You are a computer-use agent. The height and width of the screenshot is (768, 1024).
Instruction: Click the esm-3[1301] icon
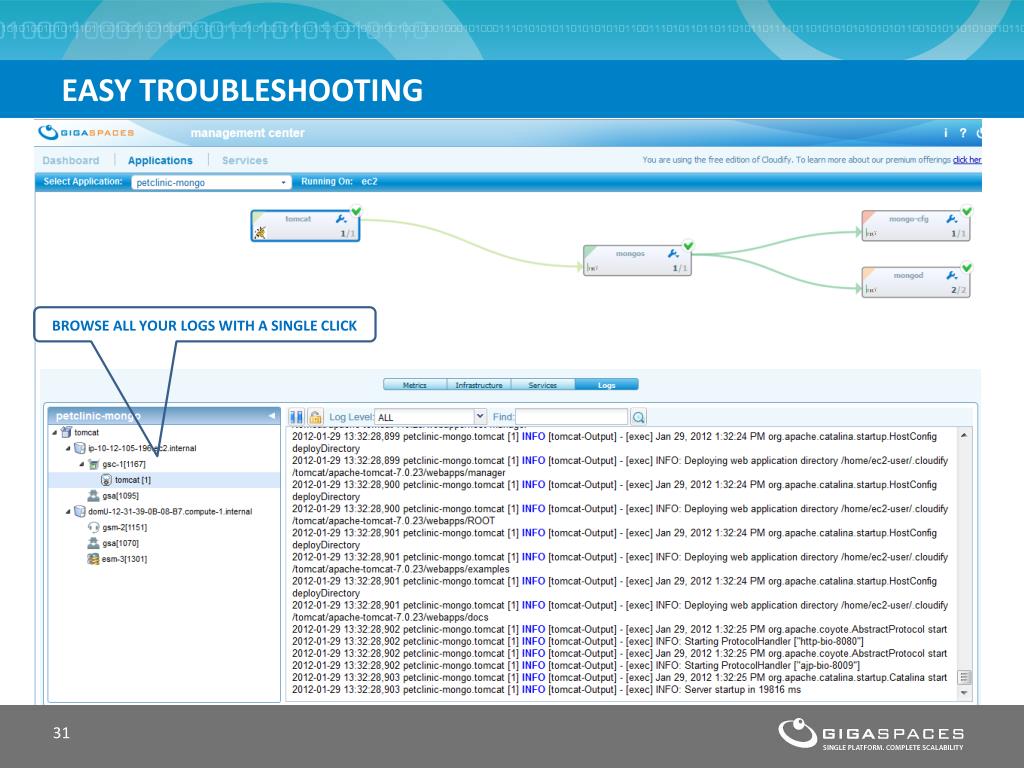coord(93,559)
